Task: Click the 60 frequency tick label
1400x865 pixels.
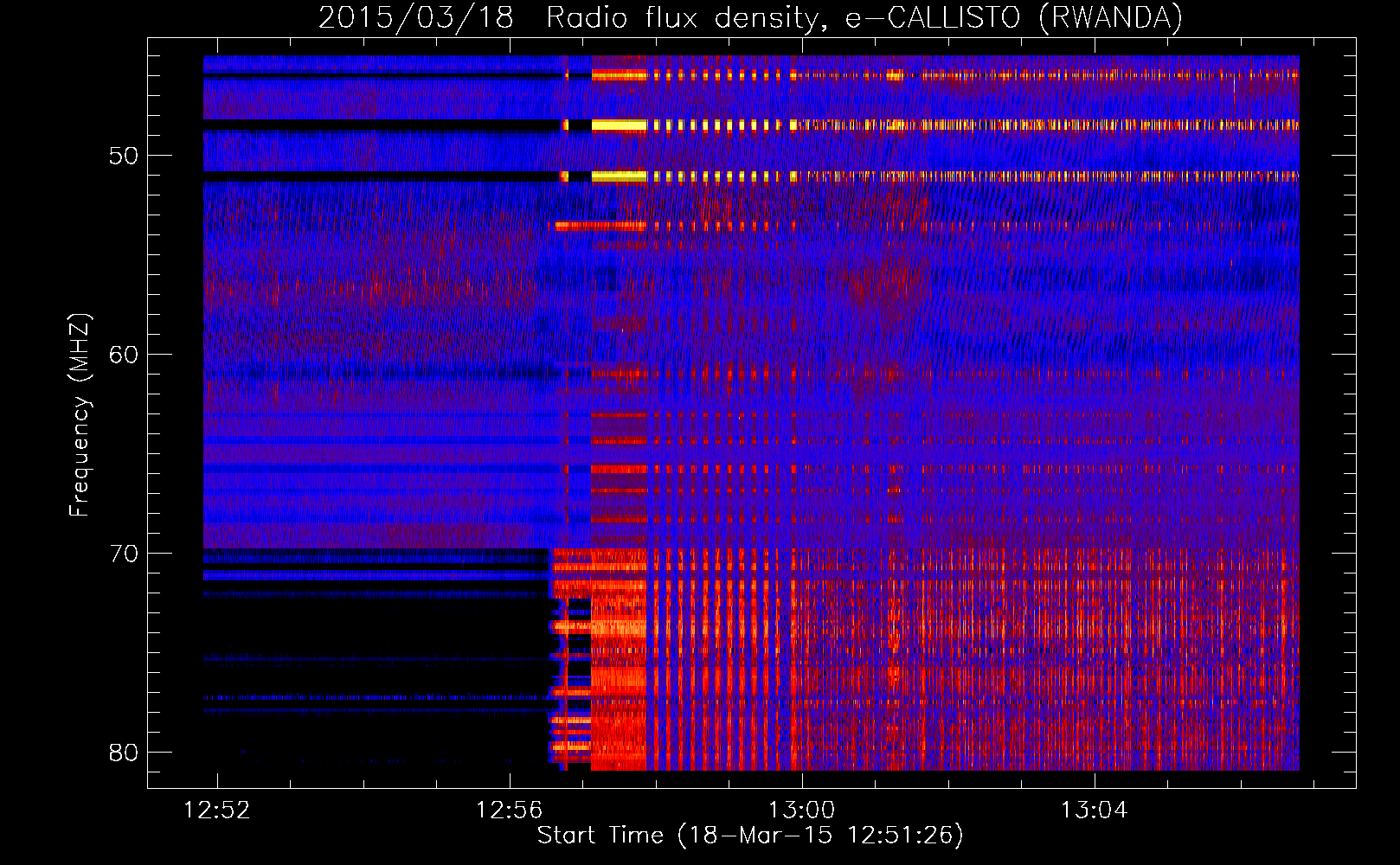Action: 124,355
